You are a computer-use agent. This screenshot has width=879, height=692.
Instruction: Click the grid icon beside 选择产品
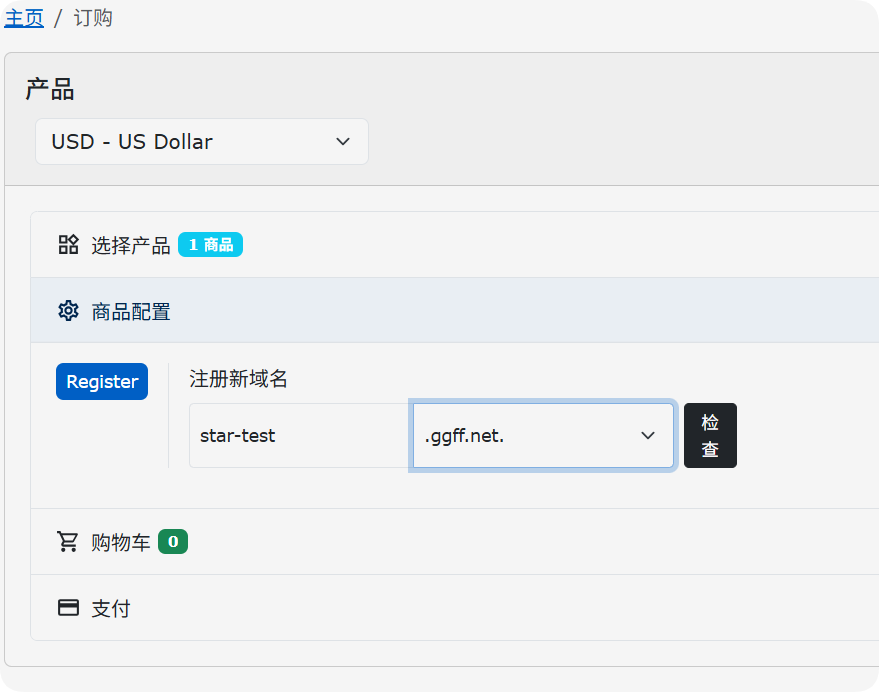pos(68,243)
